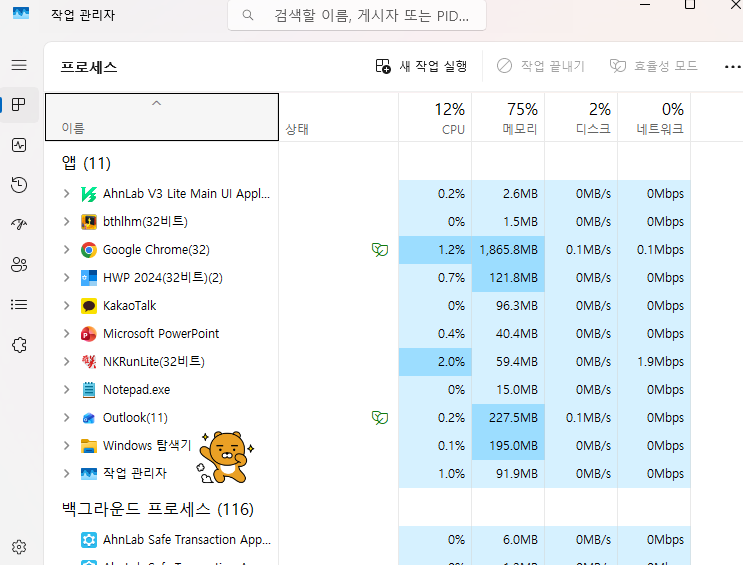Click 작업 끝내기 button
743x565 pixels.
click(540, 66)
